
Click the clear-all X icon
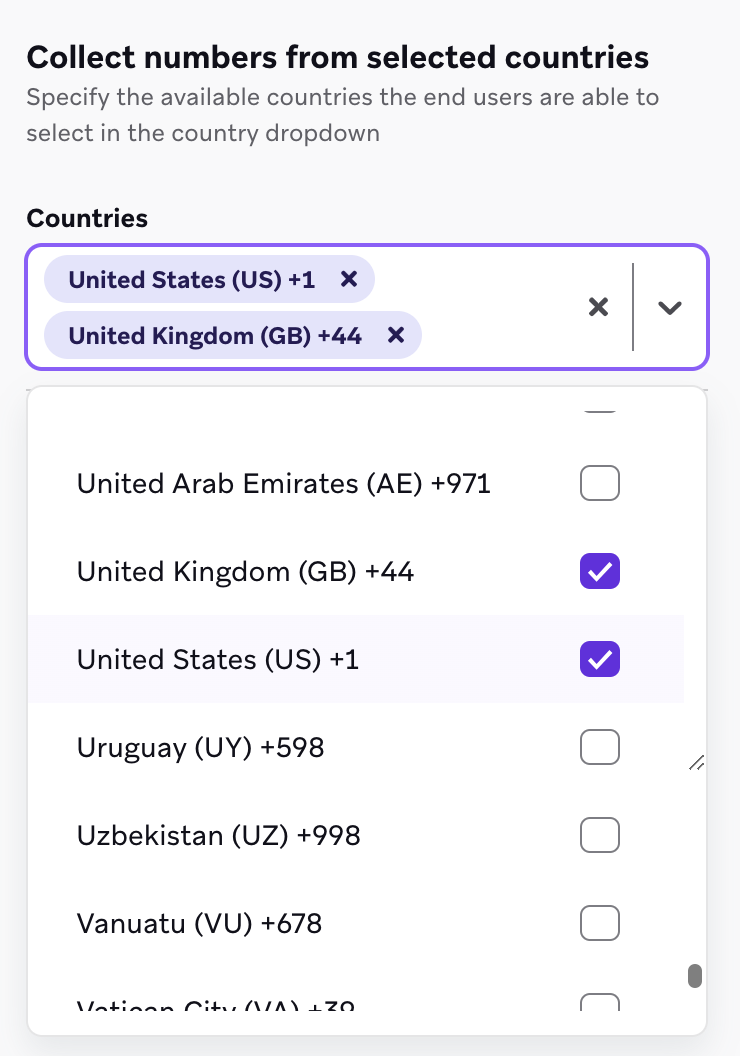point(598,307)
